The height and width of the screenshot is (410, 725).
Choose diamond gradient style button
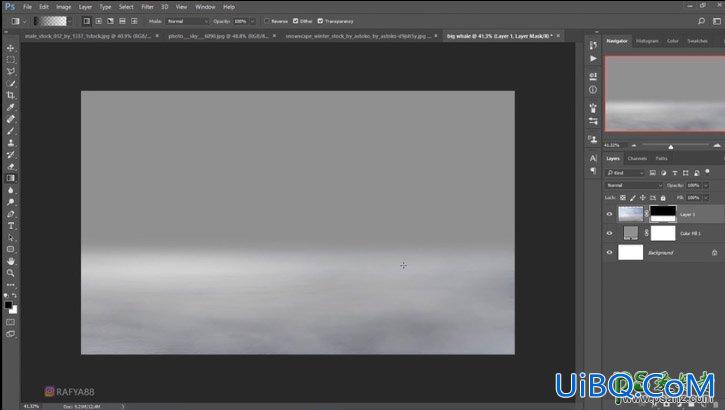[134, 21]
